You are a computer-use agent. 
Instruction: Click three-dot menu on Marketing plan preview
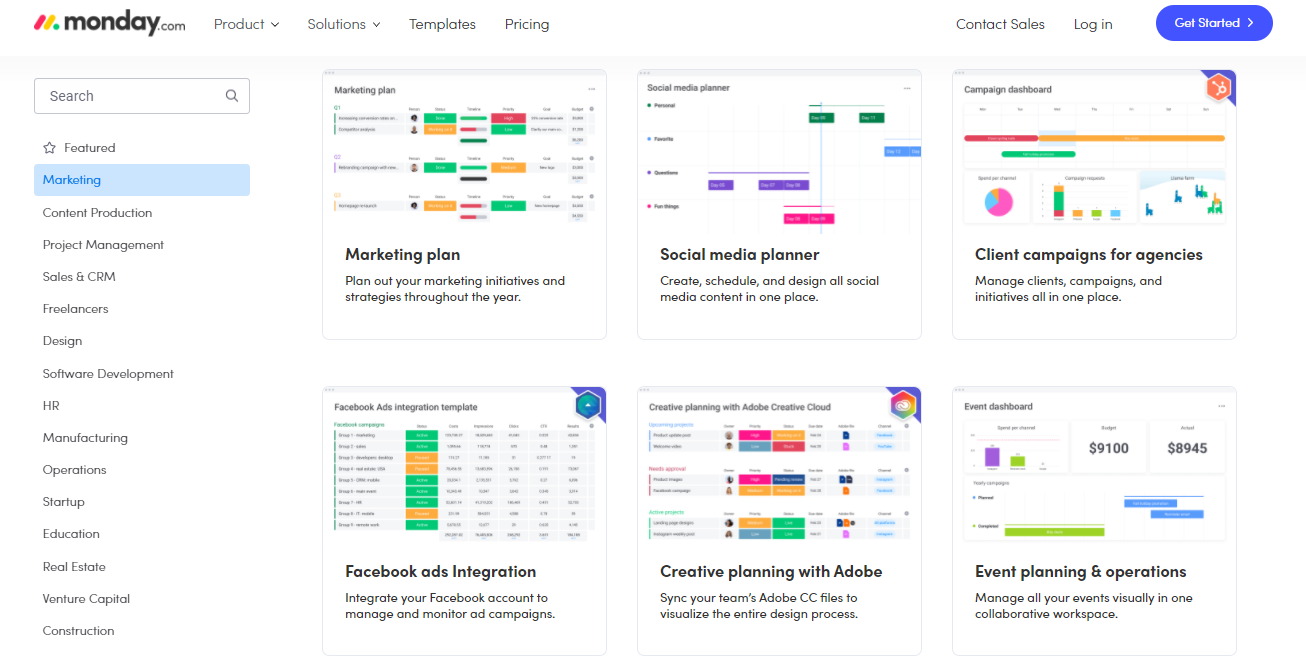[x=592, y=90]
